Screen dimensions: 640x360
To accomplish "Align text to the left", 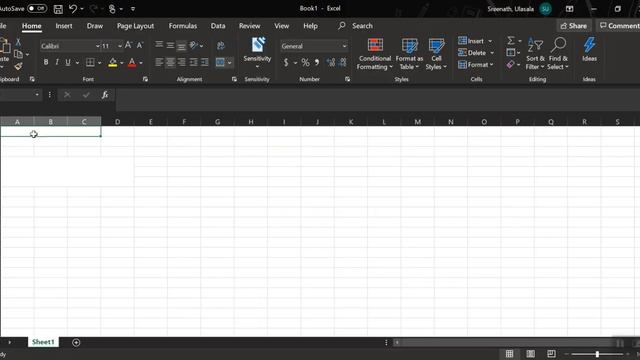I will (x=159, y=62).
